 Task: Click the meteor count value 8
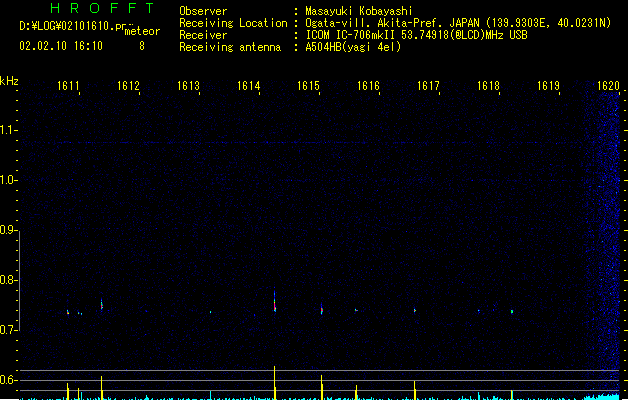(142, 46)
